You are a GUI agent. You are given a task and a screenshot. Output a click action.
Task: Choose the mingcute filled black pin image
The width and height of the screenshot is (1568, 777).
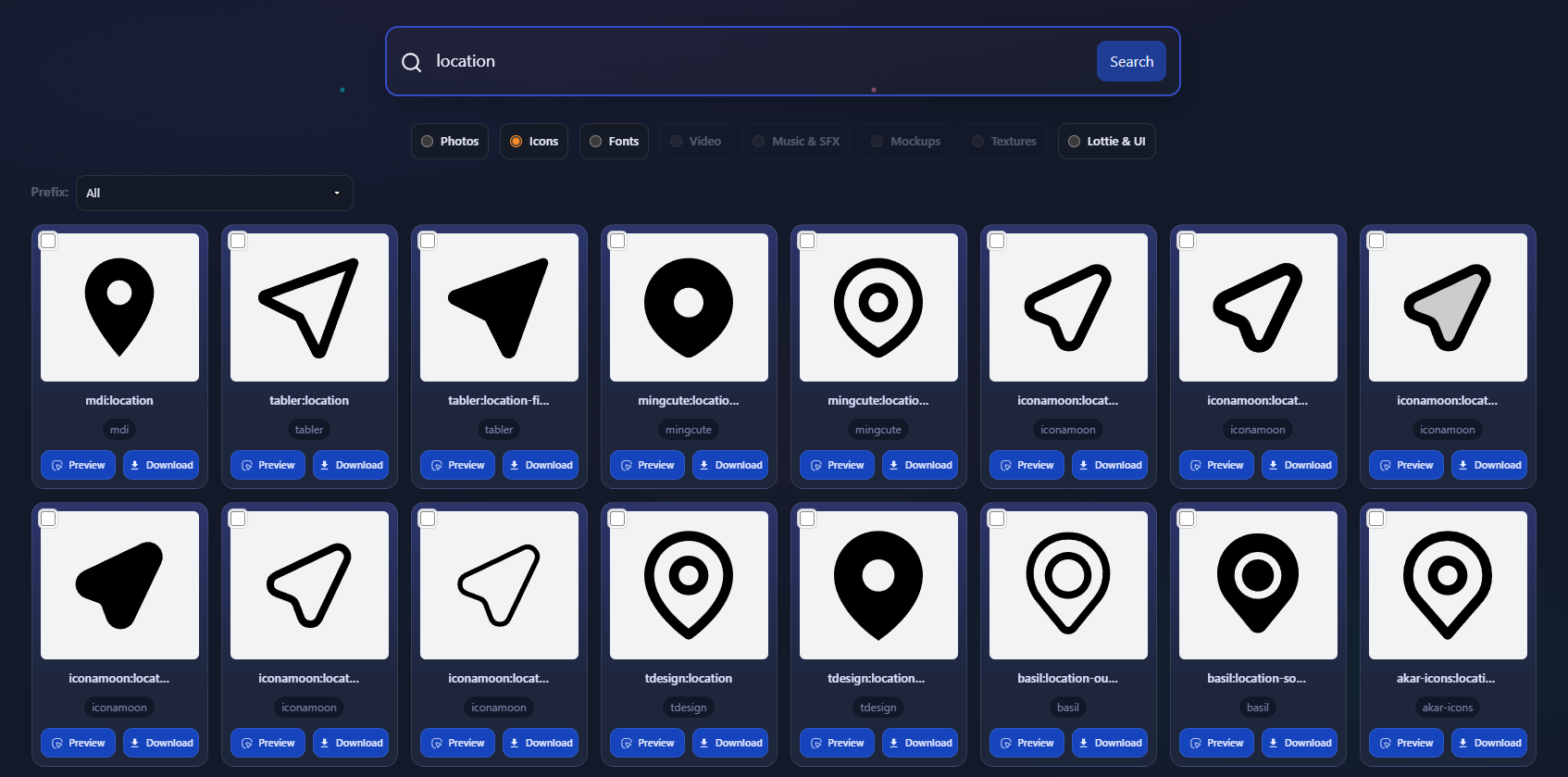click(689, 307)
